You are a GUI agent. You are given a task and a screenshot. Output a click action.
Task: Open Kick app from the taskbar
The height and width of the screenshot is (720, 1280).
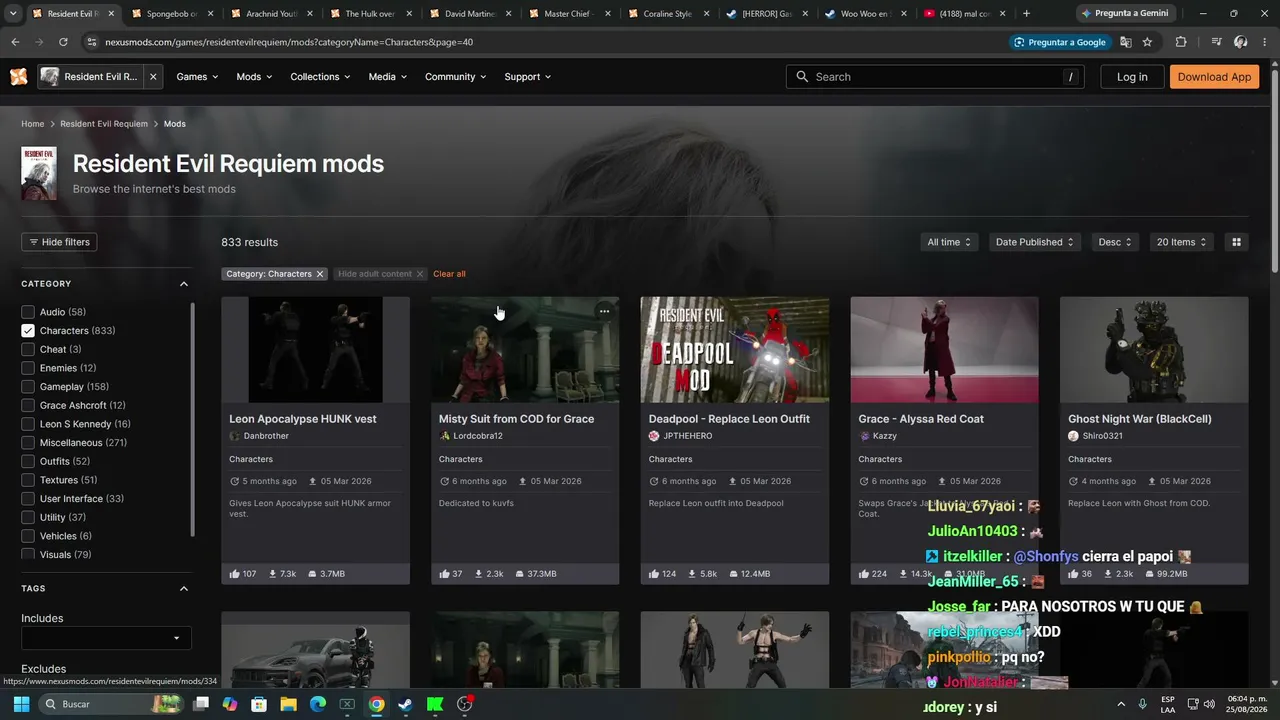[x=435, y=704]
